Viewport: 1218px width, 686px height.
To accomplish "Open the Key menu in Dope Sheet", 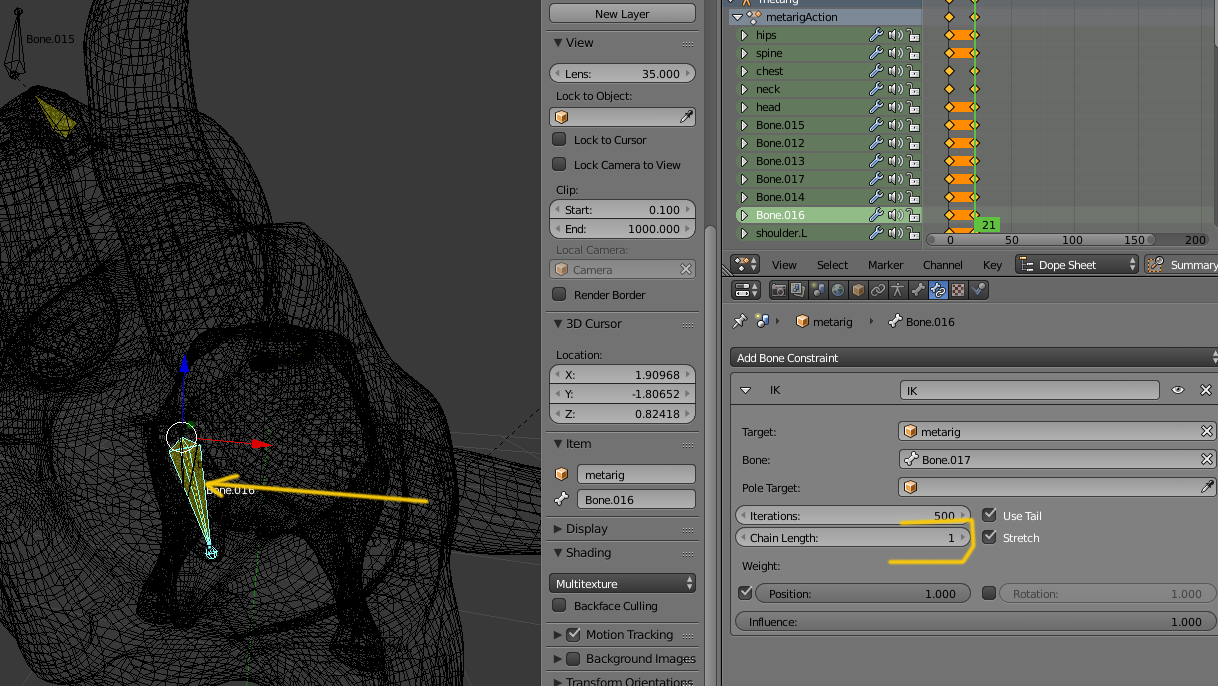I will 992,265.
